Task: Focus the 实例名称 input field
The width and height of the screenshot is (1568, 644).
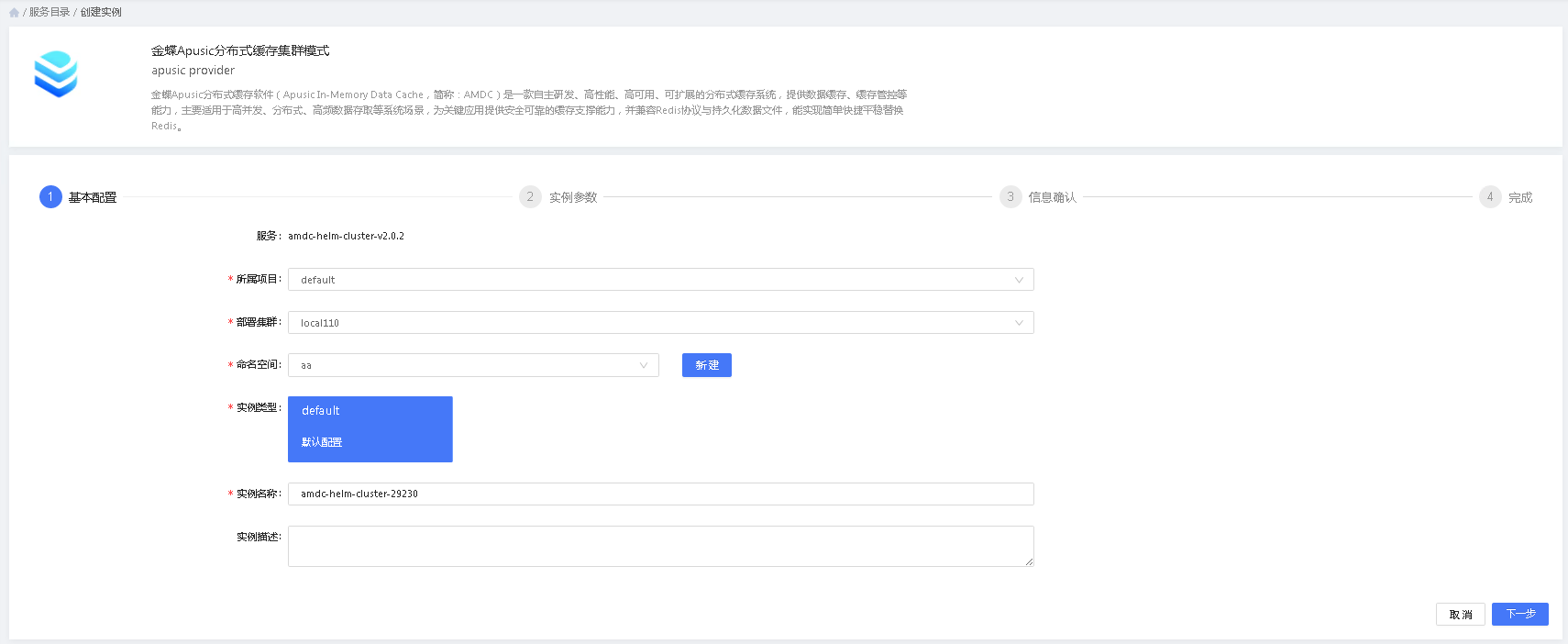Action: pyautogui.click(x=660, y=494)
